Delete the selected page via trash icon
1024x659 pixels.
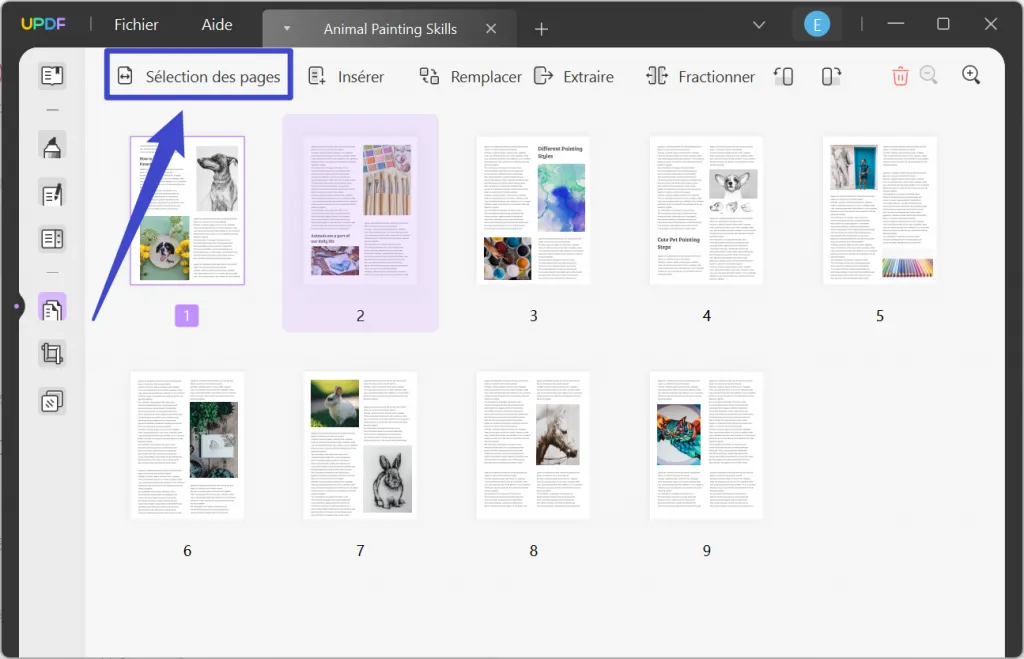pyautogui.click(x=899, y=75)
